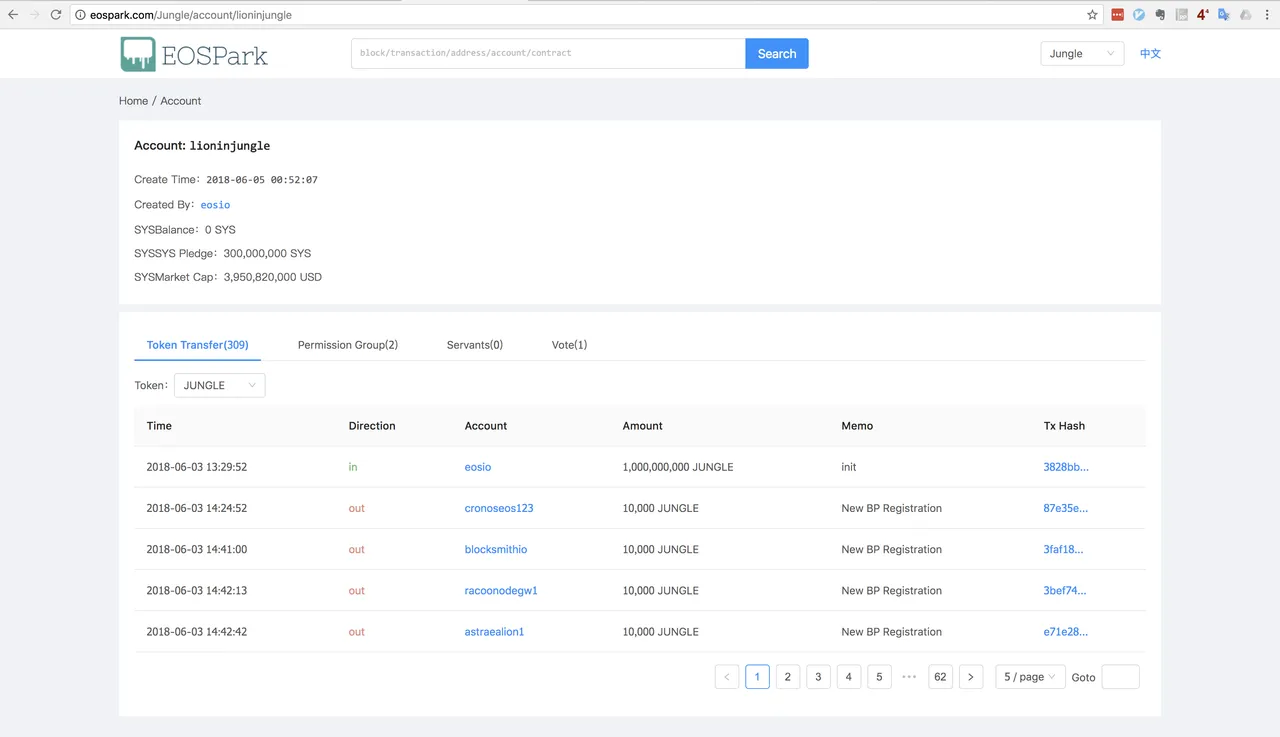Click create time 2018-06-05 00:52:07
The height and width of the screenshot is (737, 1280).
point(262,180)
